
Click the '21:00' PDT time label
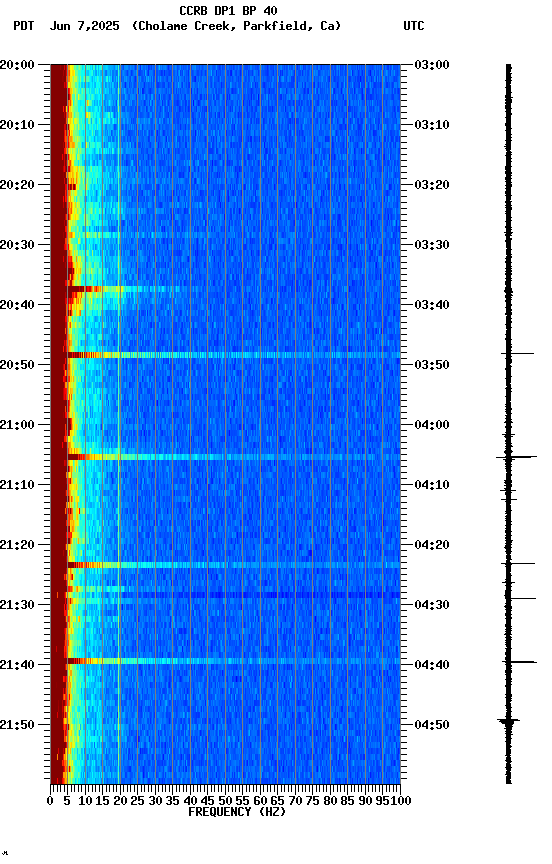17,425
